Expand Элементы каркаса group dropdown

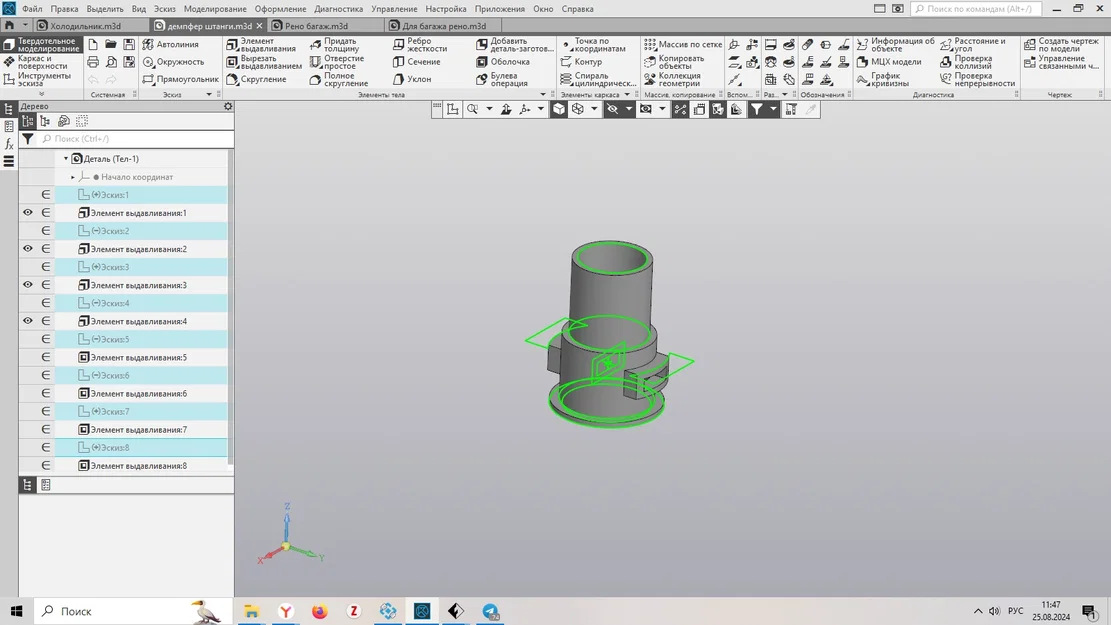pos(627,94)
